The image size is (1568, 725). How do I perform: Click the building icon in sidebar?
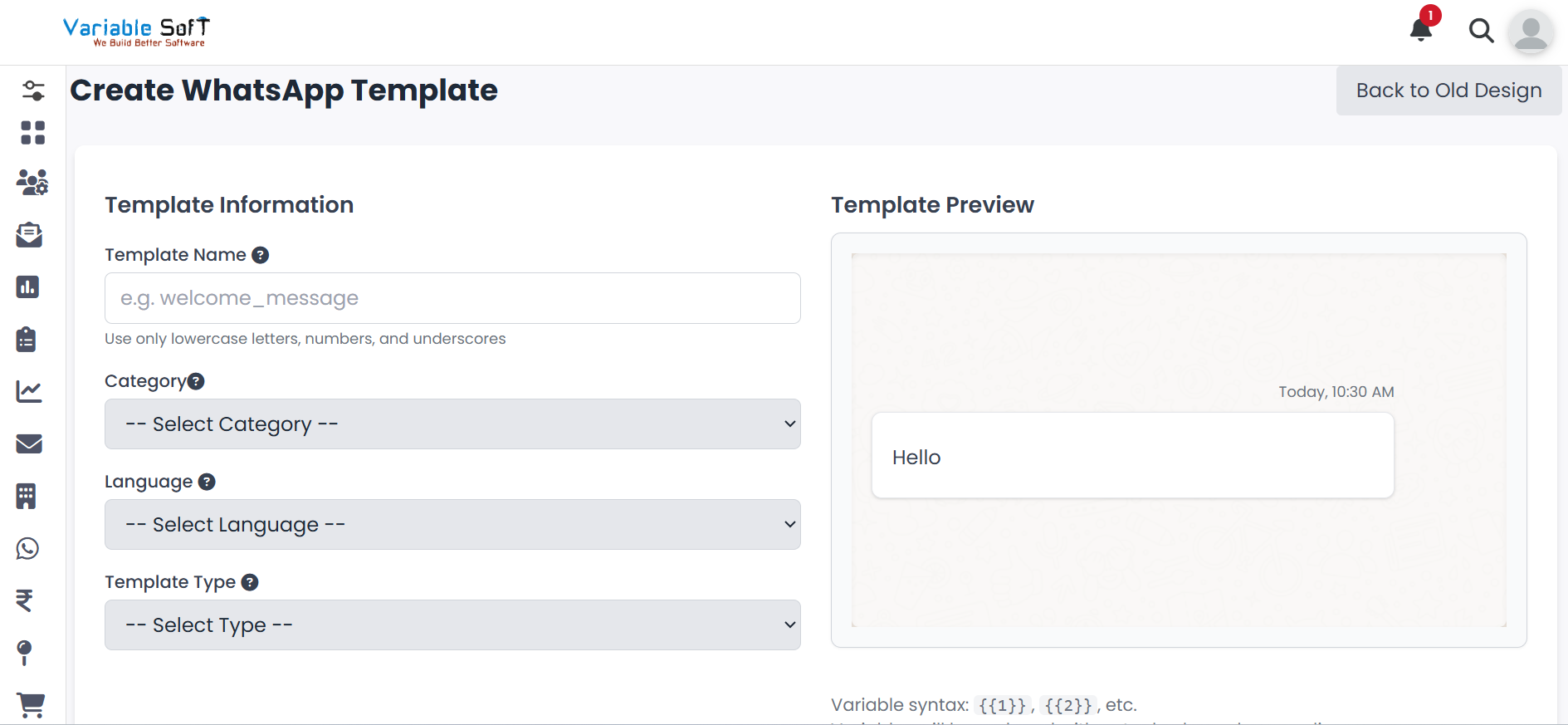(x=27, y=496)
